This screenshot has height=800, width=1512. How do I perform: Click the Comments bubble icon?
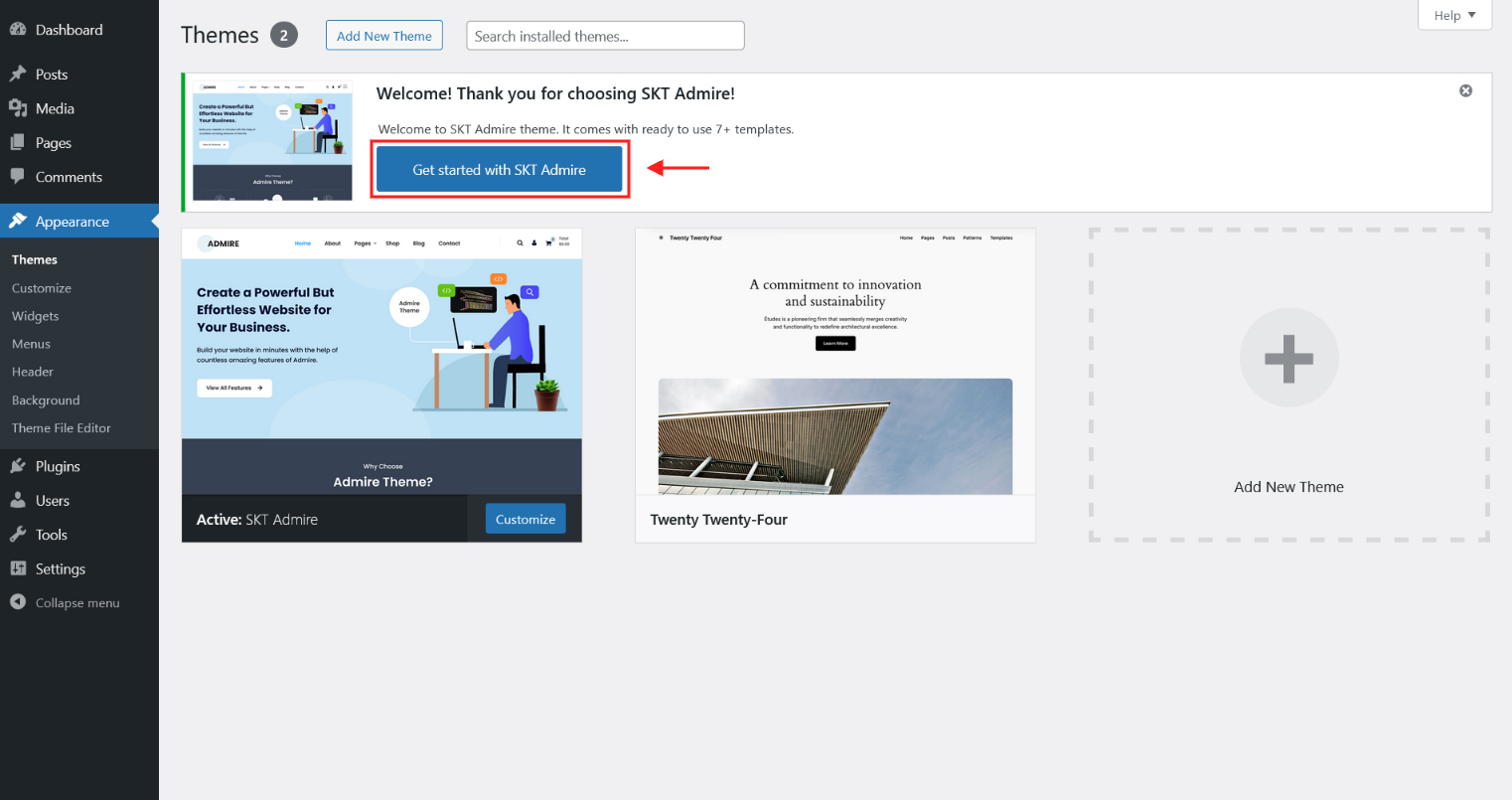pyautogui.click(x=18, y=177)
